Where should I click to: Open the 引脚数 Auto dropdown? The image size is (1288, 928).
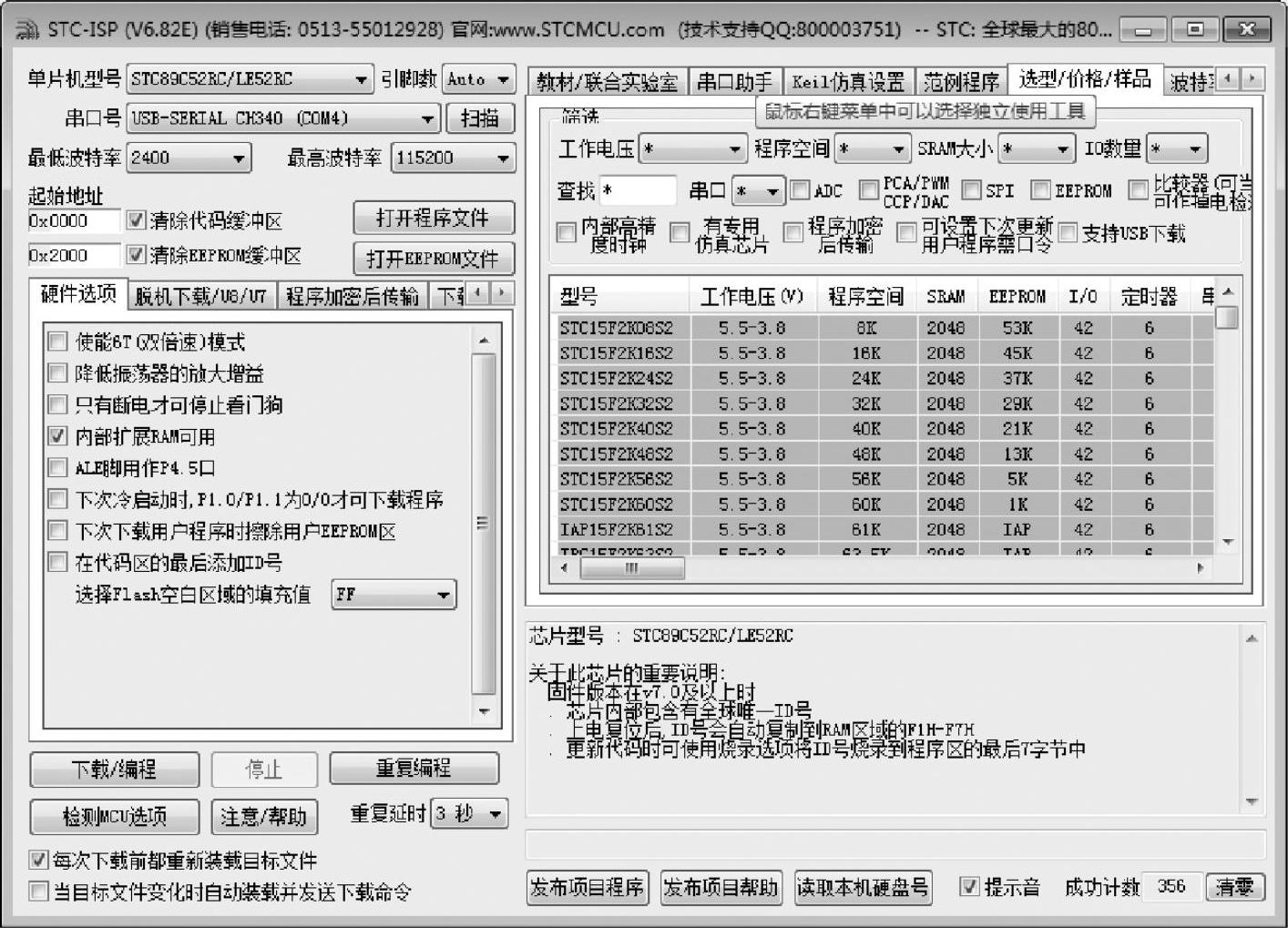479,79
